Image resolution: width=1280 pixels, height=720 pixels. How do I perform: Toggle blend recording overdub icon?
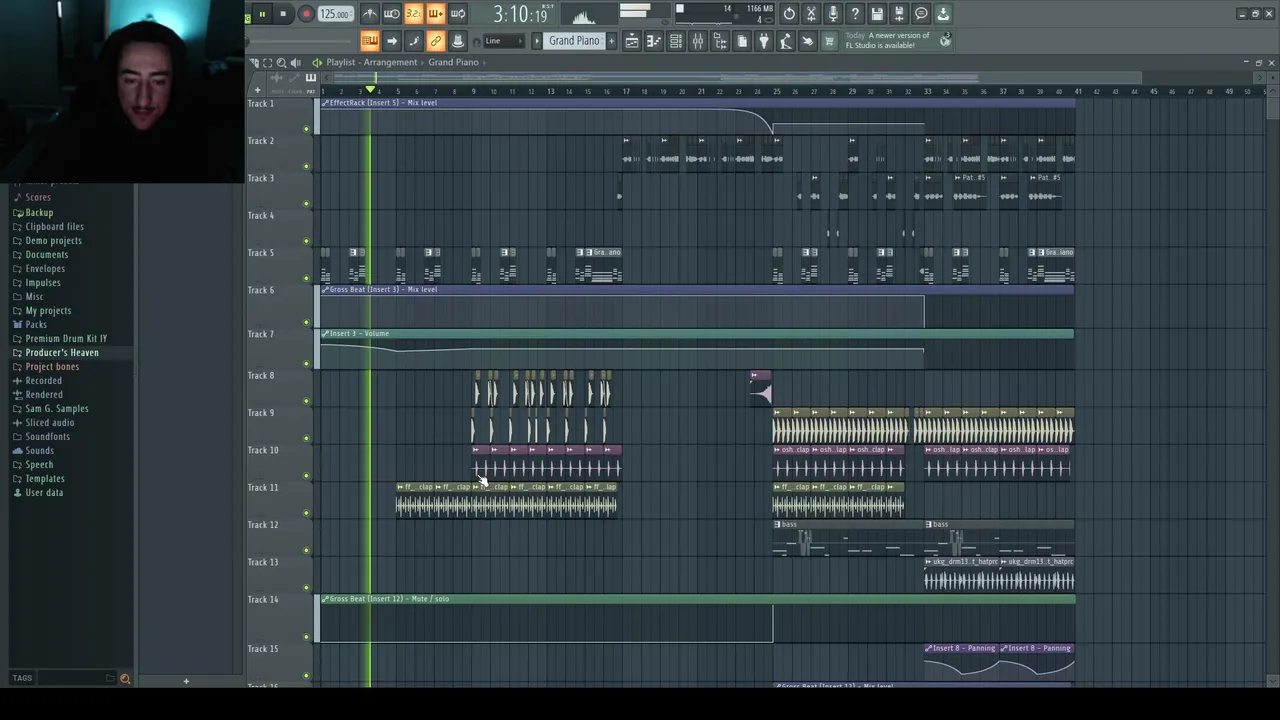tap(435, 14)
